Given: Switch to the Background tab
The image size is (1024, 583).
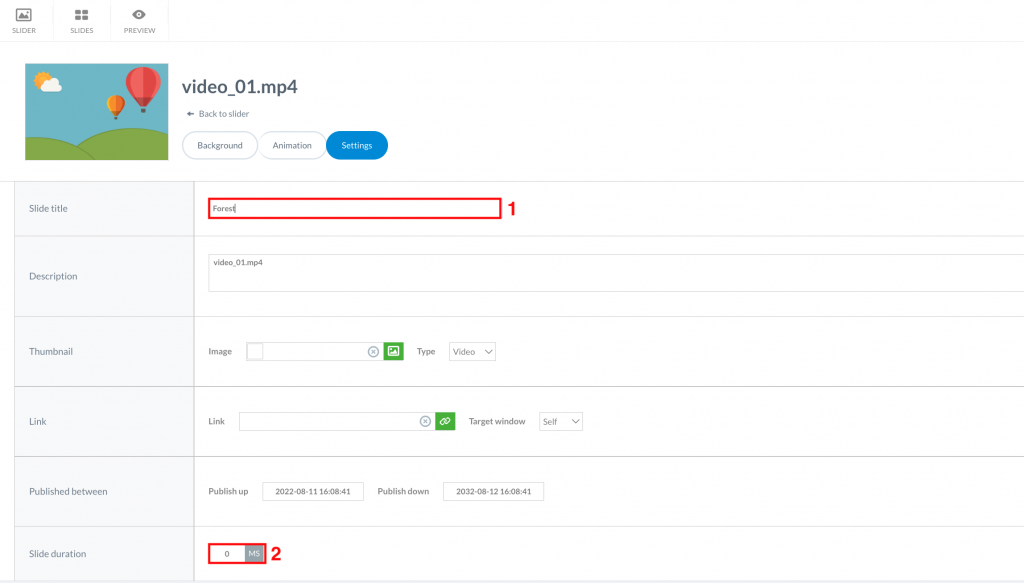Looking at the screenshot, I should tap(219, 145).
